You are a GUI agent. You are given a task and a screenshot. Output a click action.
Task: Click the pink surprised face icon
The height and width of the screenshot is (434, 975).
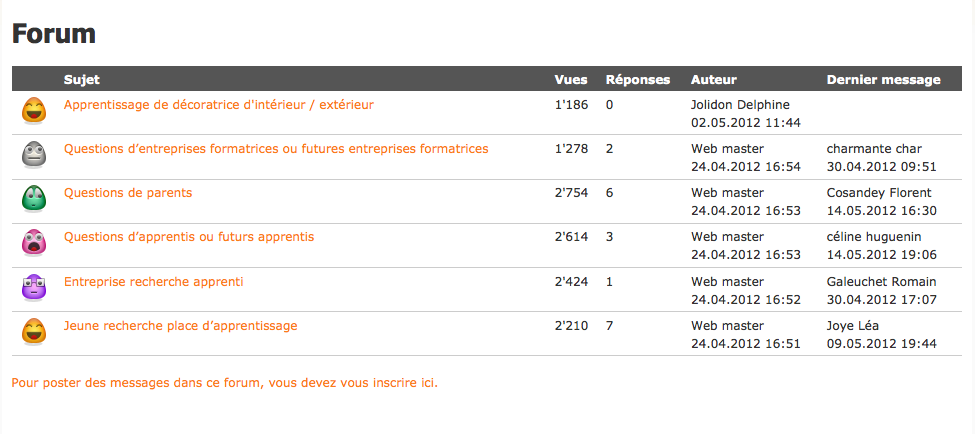click(x=34, y=243)
